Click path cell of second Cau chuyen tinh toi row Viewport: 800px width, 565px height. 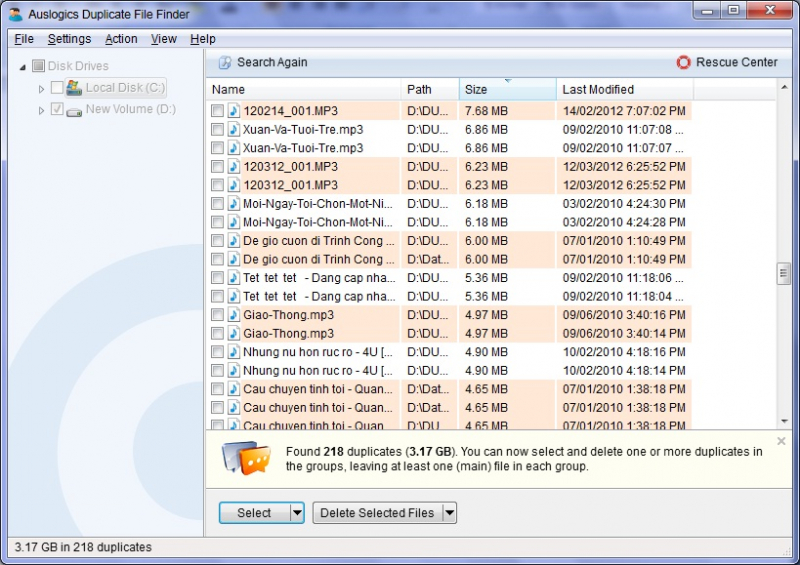428,408
